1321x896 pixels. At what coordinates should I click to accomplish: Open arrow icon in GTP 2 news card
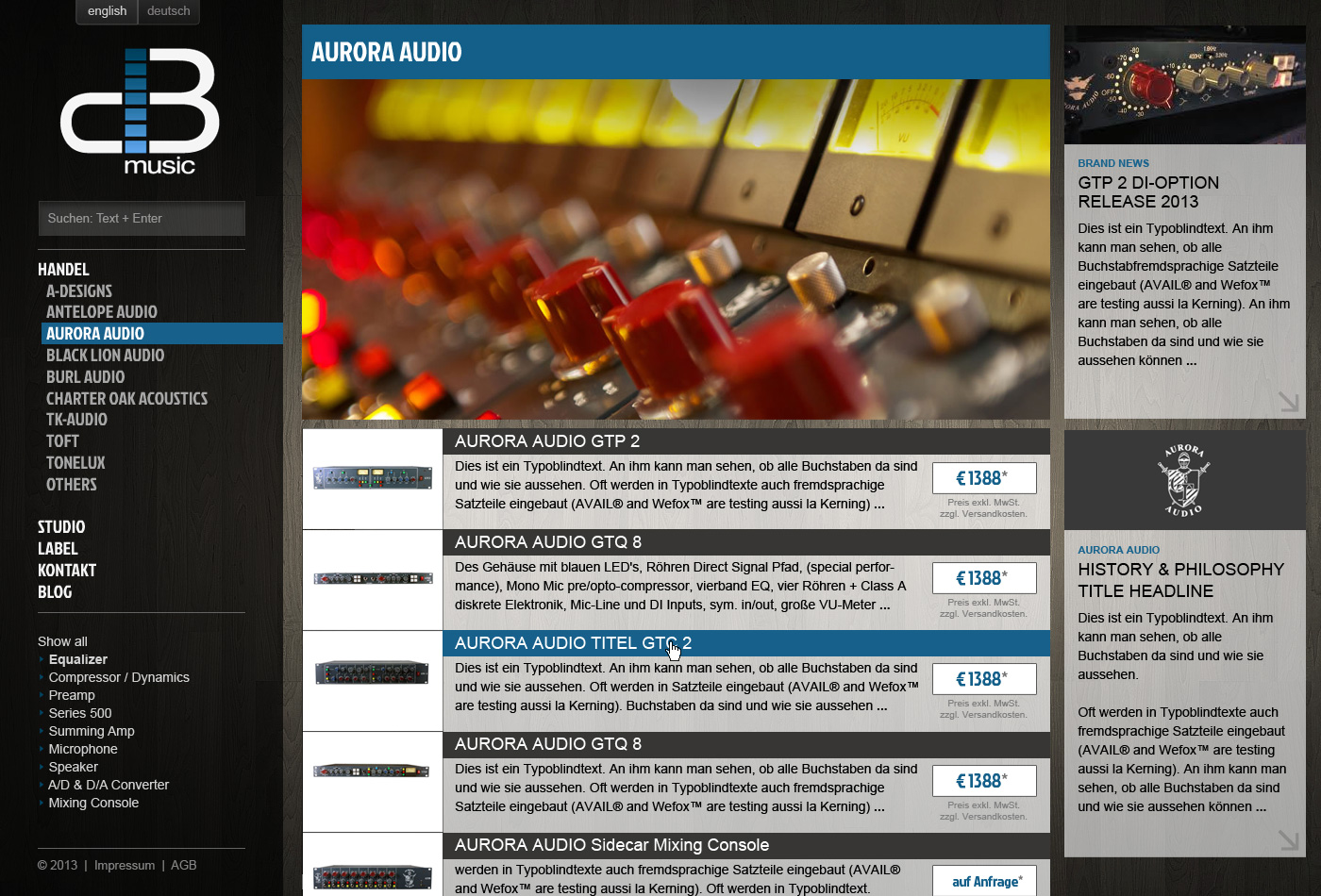1288,402
